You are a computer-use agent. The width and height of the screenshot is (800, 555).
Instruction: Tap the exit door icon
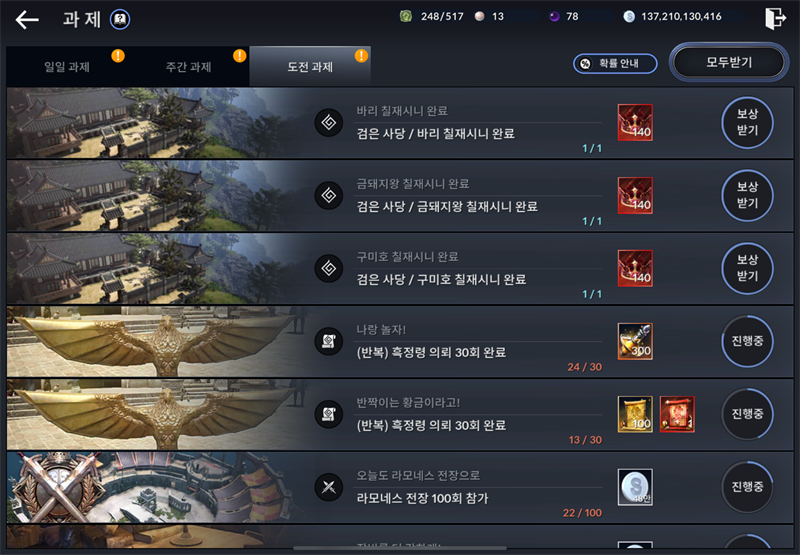point(775,18)
